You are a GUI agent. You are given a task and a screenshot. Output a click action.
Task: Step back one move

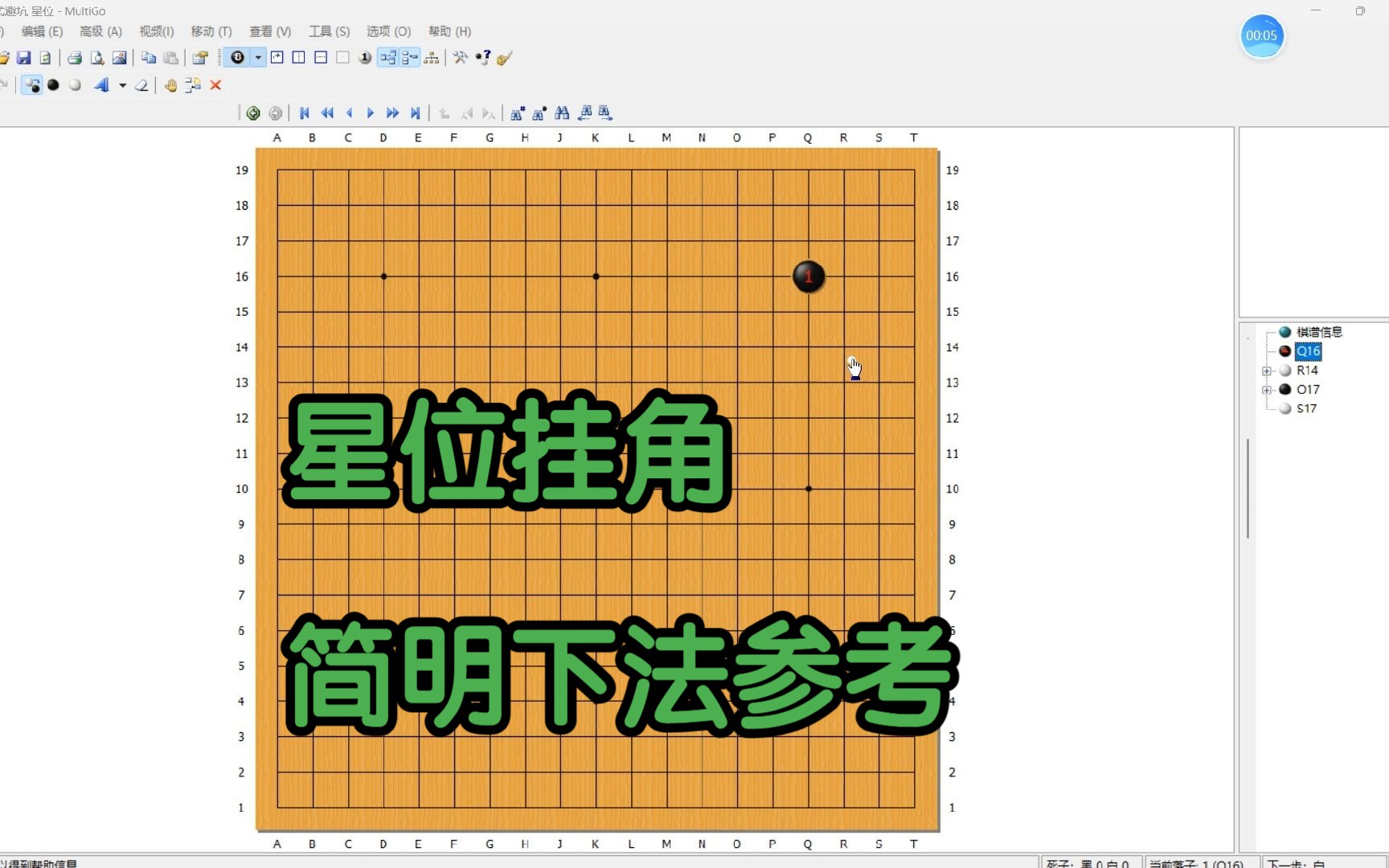point(349,113)
